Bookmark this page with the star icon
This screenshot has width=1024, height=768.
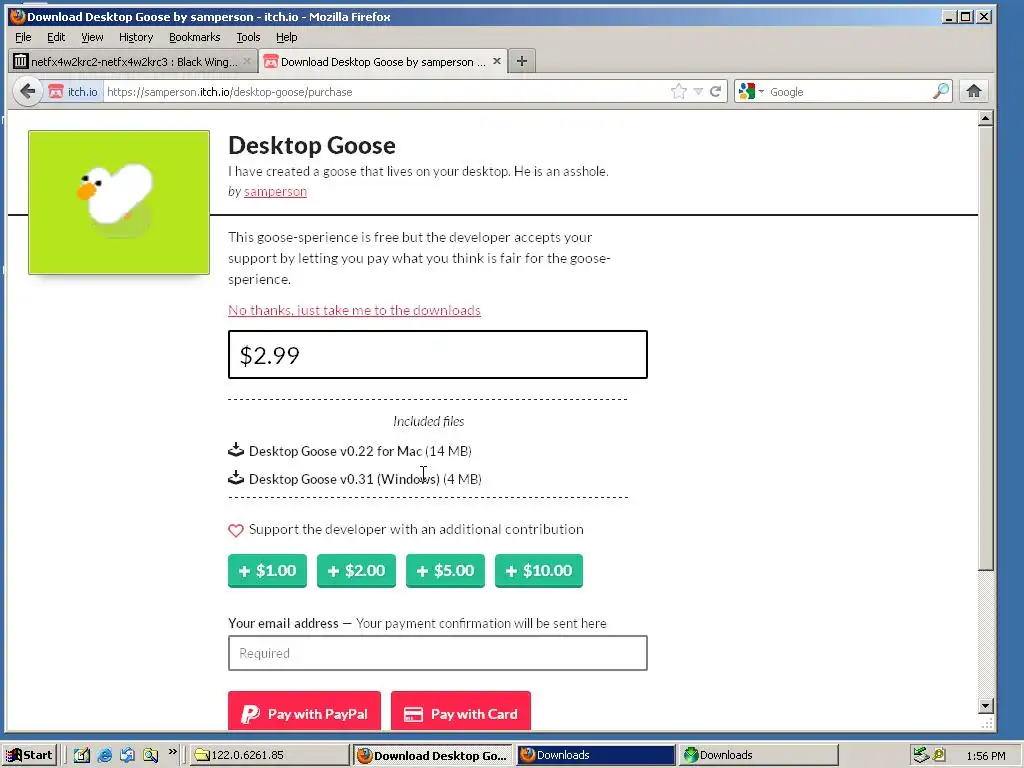pyautogui.click(x=679, y=91)
